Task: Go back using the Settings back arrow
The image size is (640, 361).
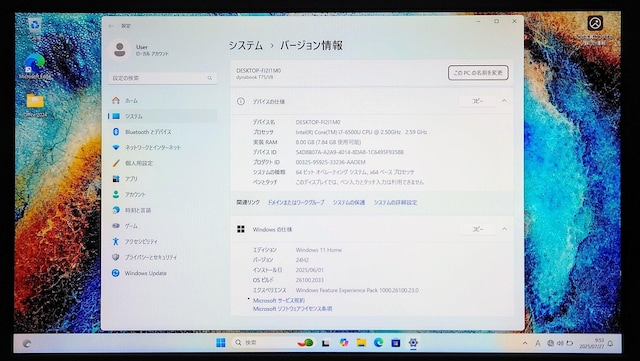Action: pos(111,26)
